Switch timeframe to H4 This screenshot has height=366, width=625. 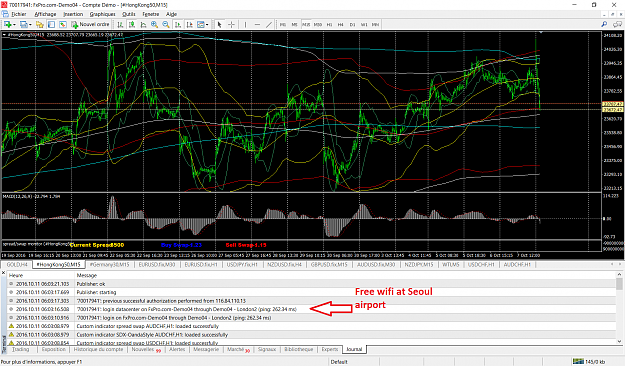point(341,25)
